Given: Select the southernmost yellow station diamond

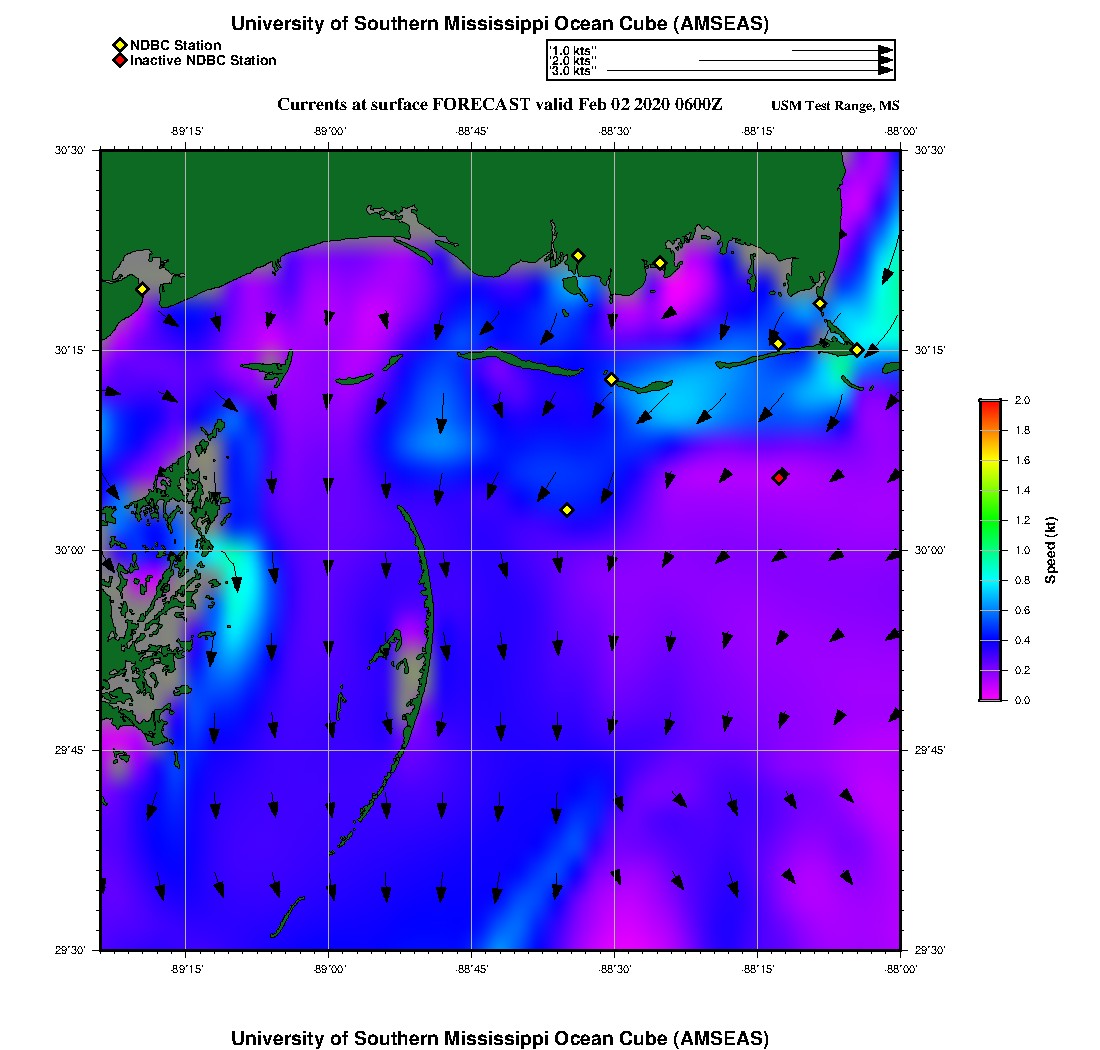Looking at the screenshot, I should point(567,510).
